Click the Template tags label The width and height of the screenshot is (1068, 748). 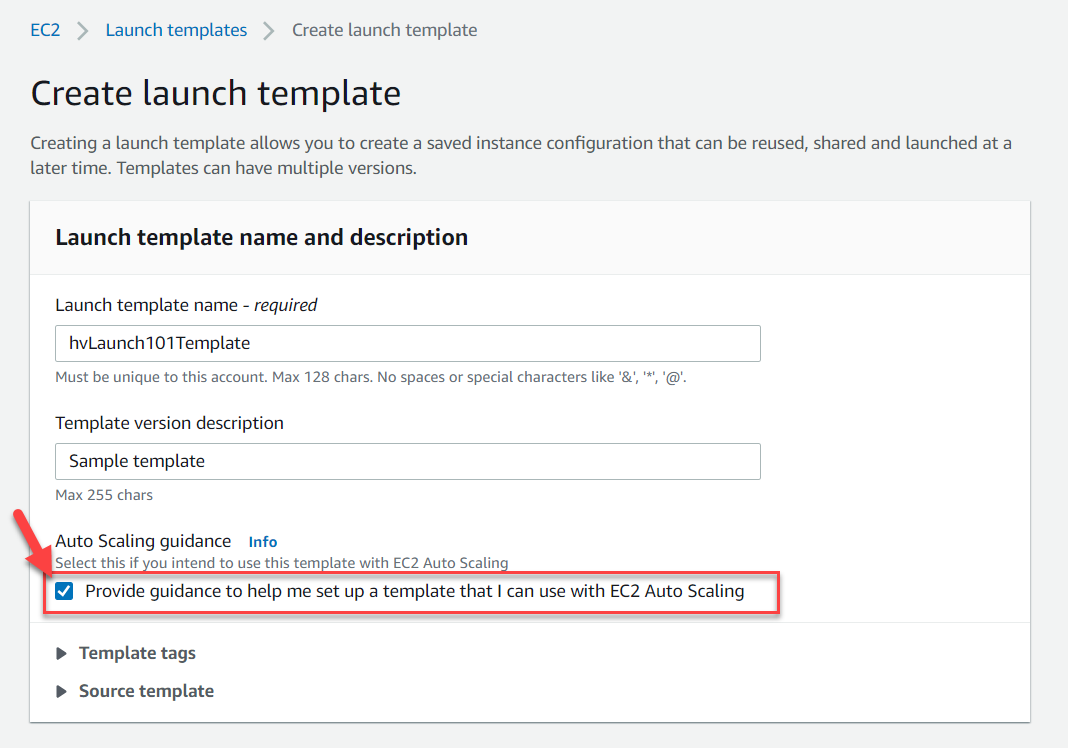pos(137,653)
